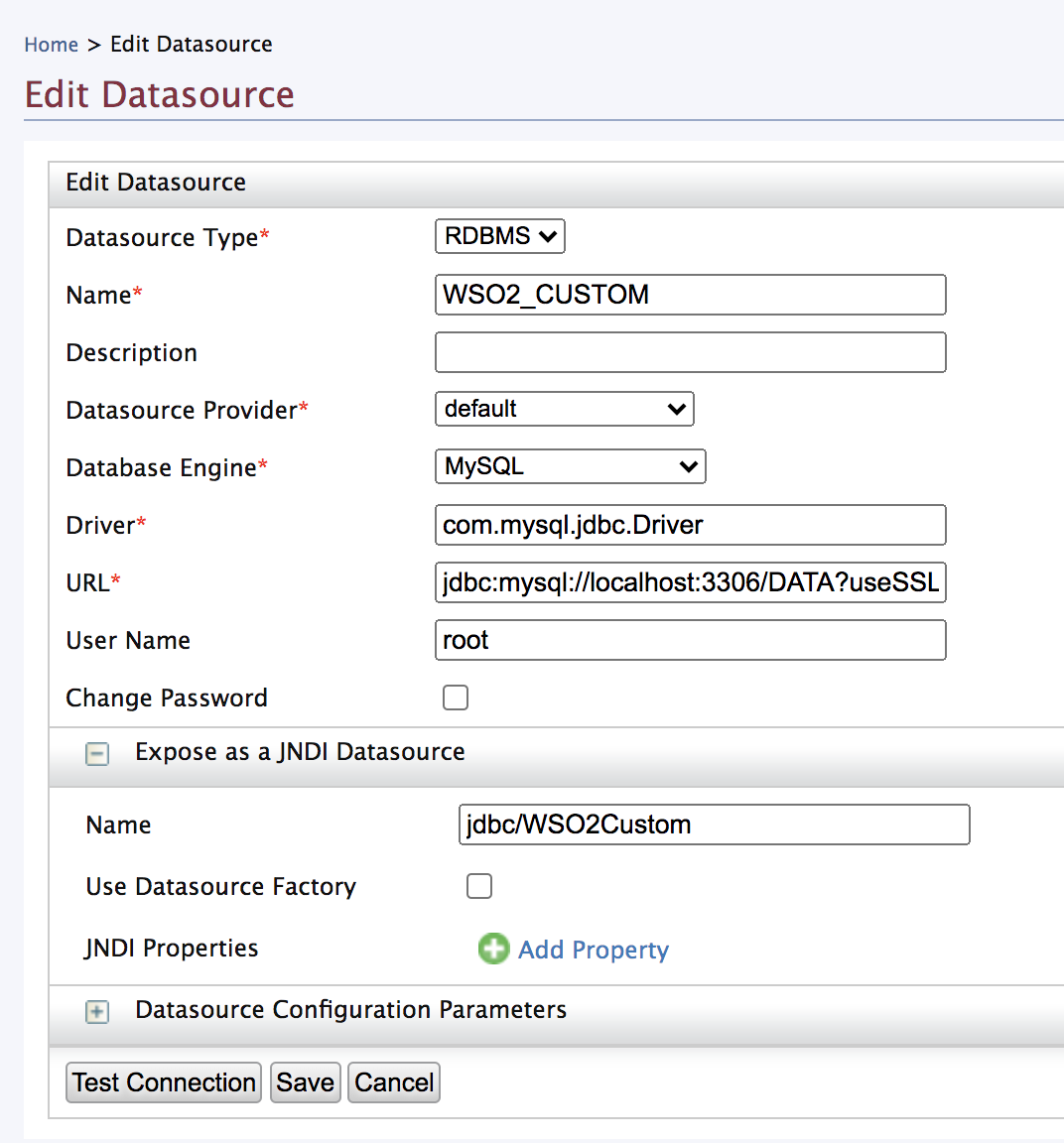Click into the empty Description field
Viewport: 1064px width, 1143px height.
690,352
